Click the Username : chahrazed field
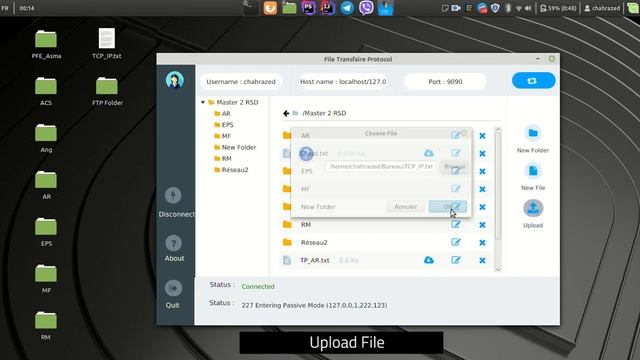 click(241, 82)
